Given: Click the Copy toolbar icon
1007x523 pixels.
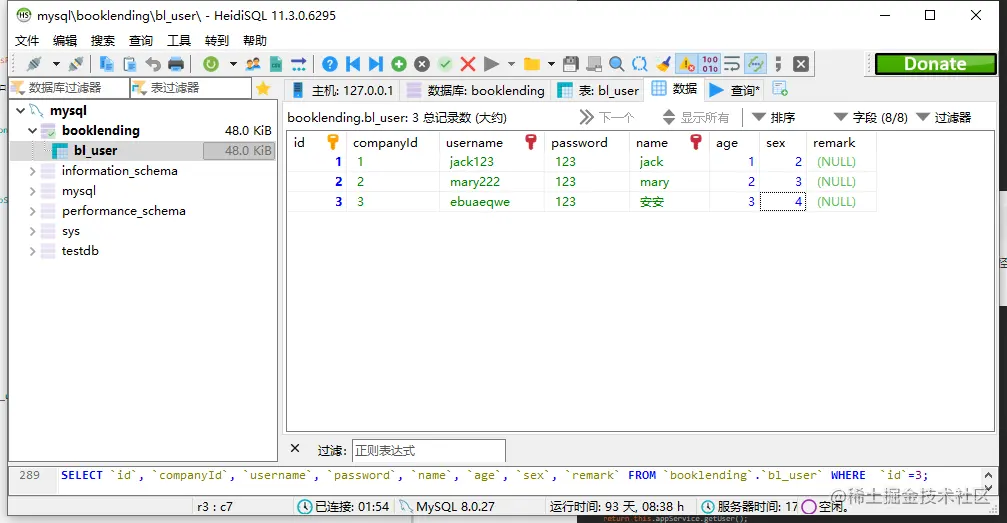Looking at the screenshot, I should pyautogui.click(x=107, y=64).
